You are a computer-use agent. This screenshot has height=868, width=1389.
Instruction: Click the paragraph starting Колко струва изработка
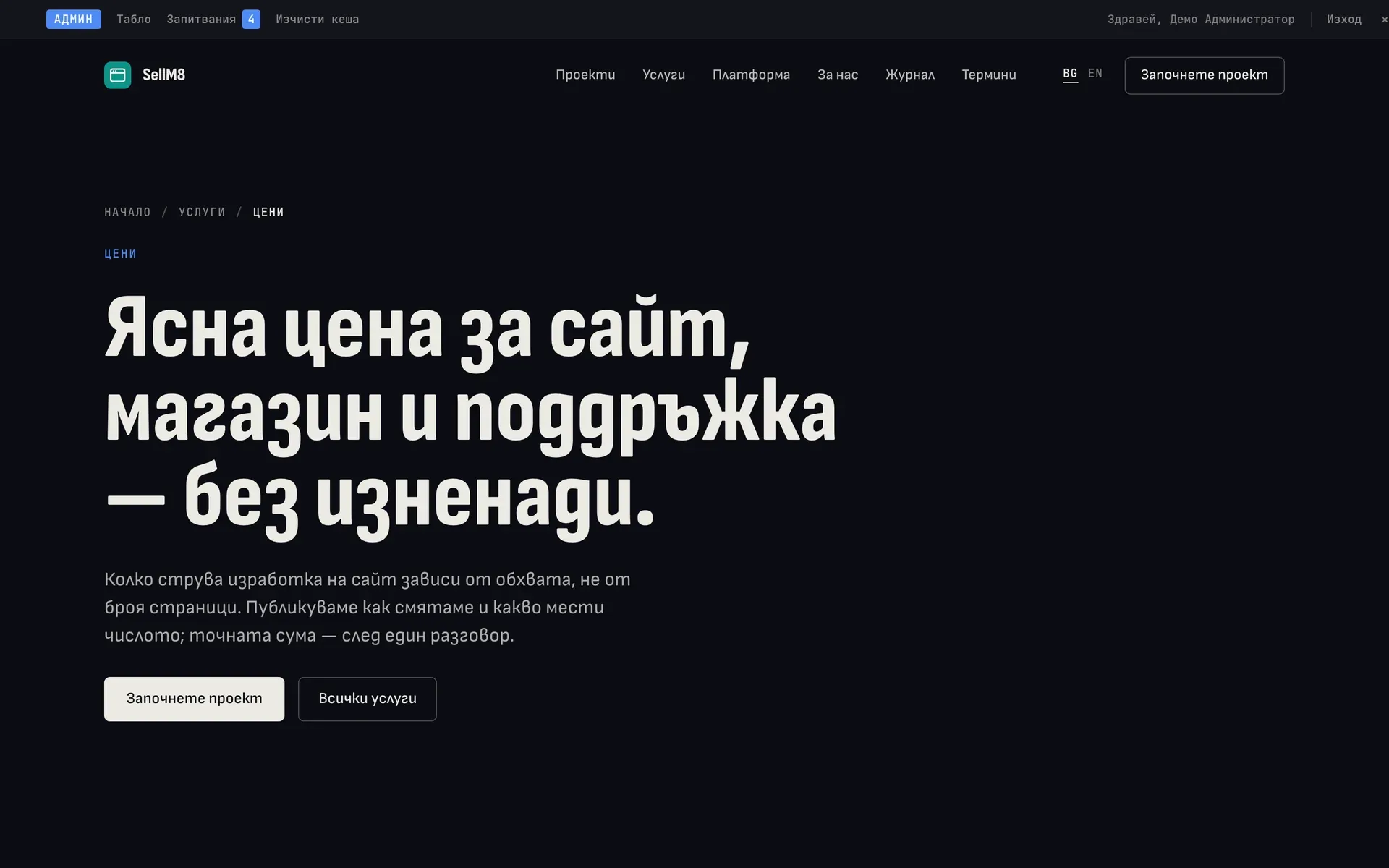point(368,607)
